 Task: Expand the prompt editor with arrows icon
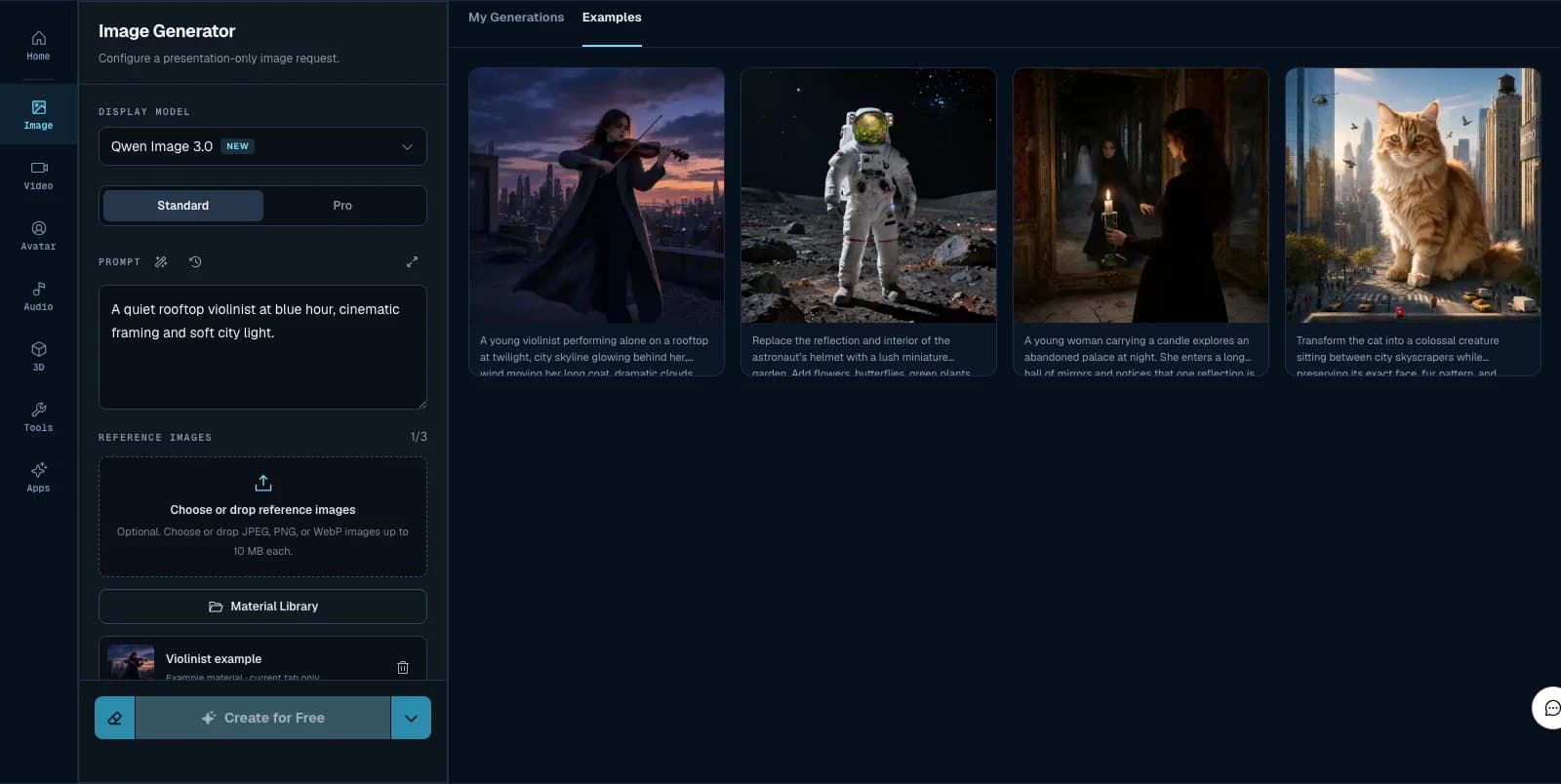pyautogui.click(x=412, y=261)
